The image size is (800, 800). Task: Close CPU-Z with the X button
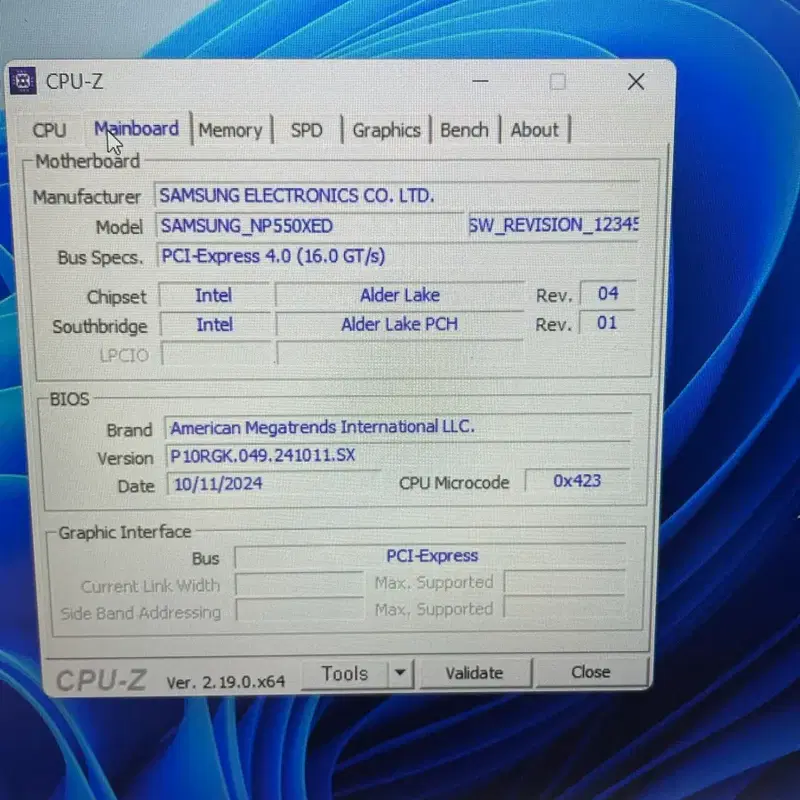pyautogui.click(x=636, y=82)
